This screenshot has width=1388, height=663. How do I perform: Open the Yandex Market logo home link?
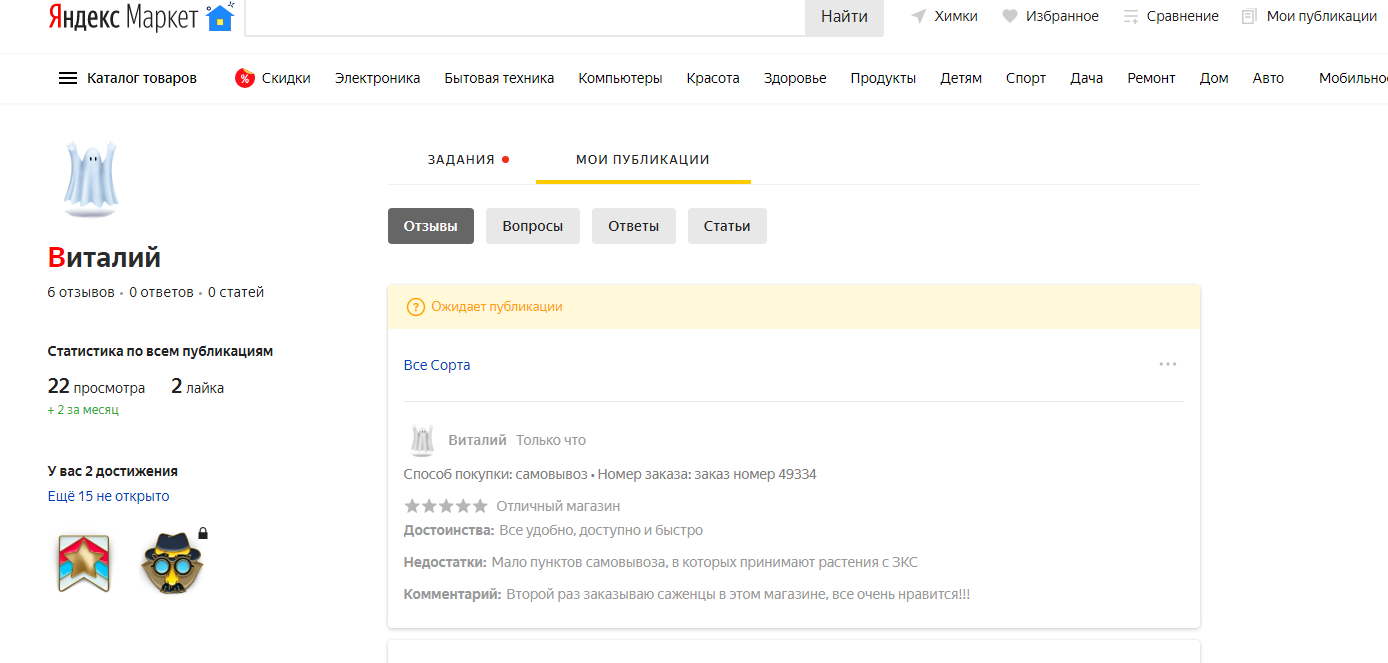140,16
